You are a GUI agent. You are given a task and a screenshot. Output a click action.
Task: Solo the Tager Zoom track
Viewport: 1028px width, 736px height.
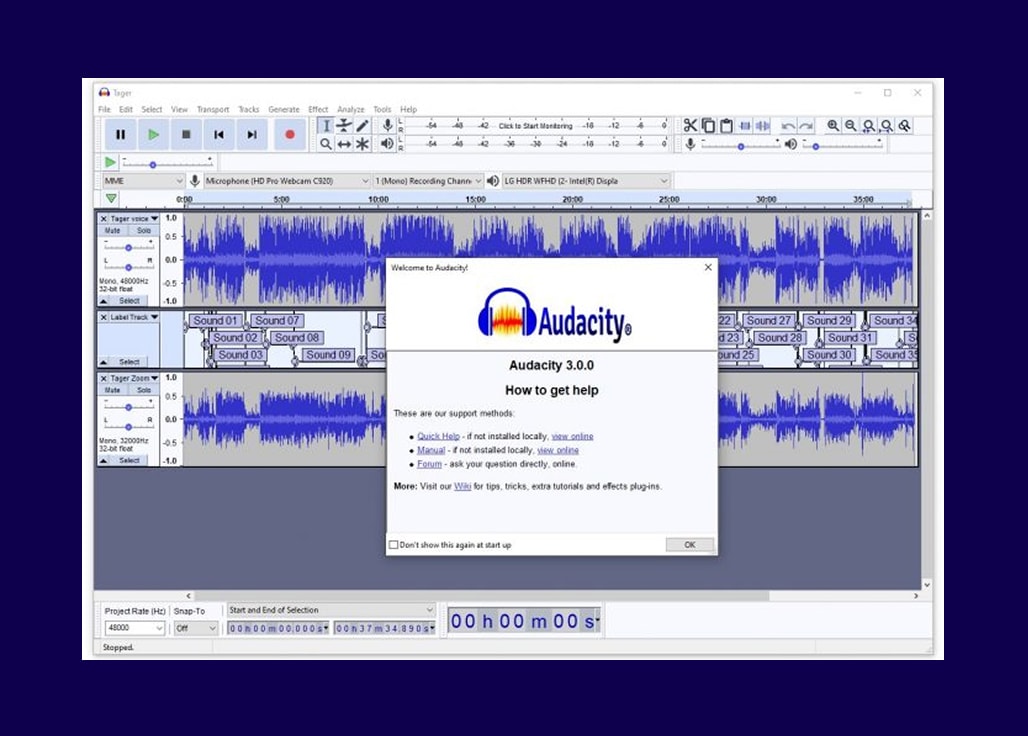tap(144, 390)
